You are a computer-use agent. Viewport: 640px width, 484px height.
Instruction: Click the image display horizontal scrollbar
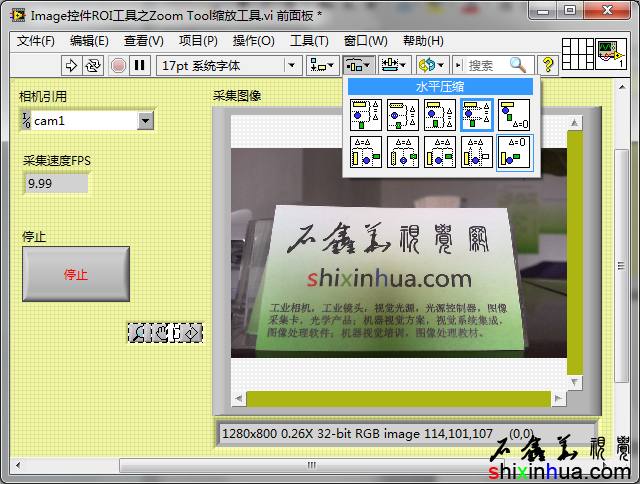[399, 399]
